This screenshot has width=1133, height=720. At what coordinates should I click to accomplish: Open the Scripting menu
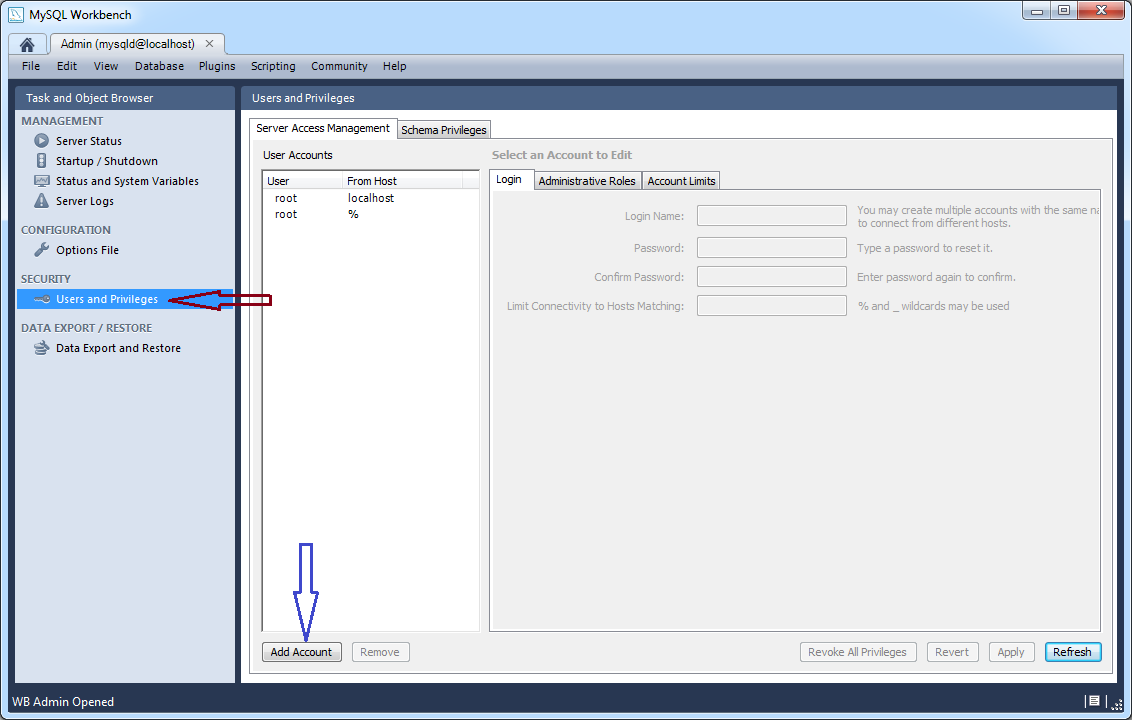point(273,66)
